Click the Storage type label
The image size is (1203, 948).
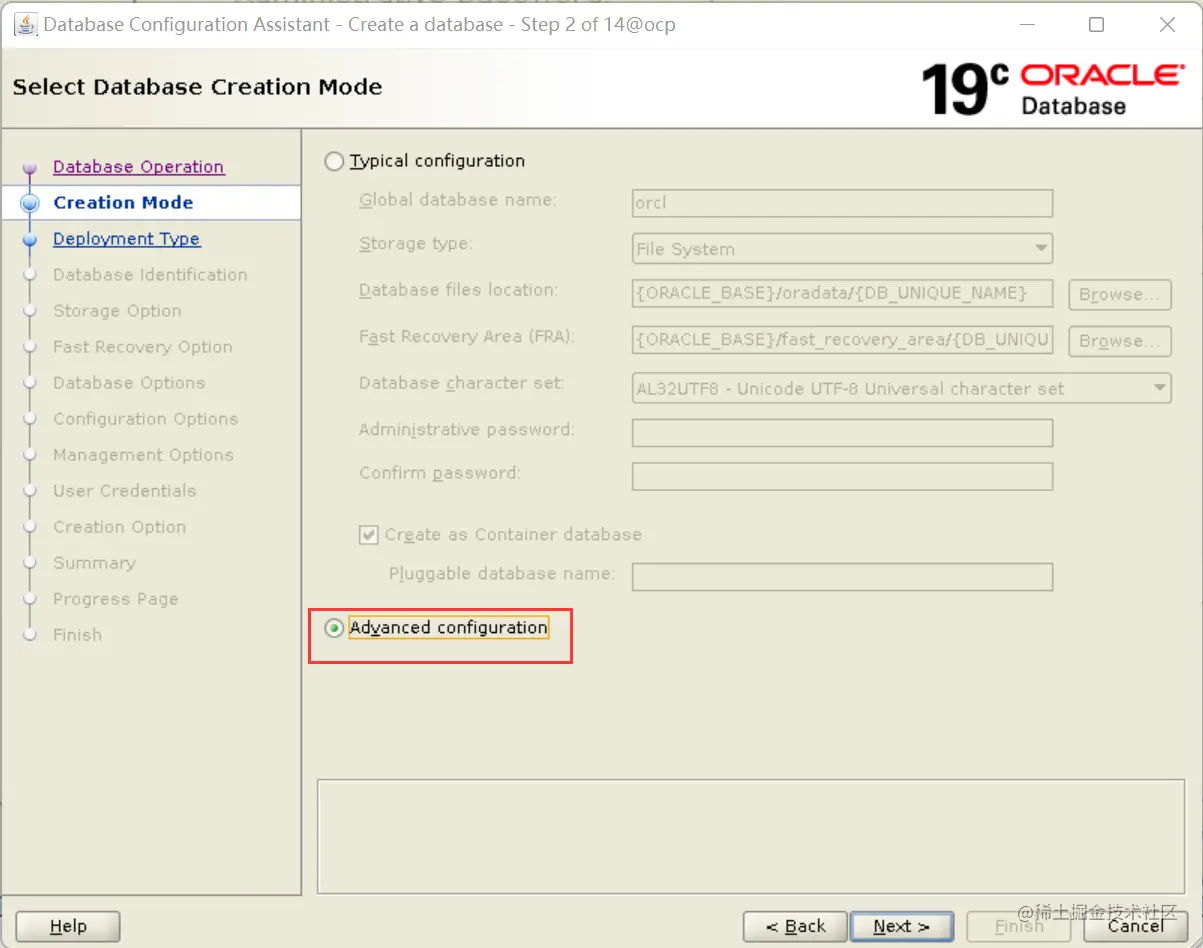click(416, 245)
